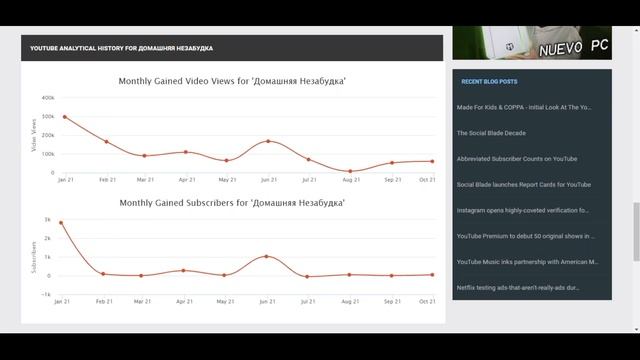The height and width of the screenshot is (360, 640).
Task: Click Sep 21 data point on subscribers chart
Action: click(391, 276)
